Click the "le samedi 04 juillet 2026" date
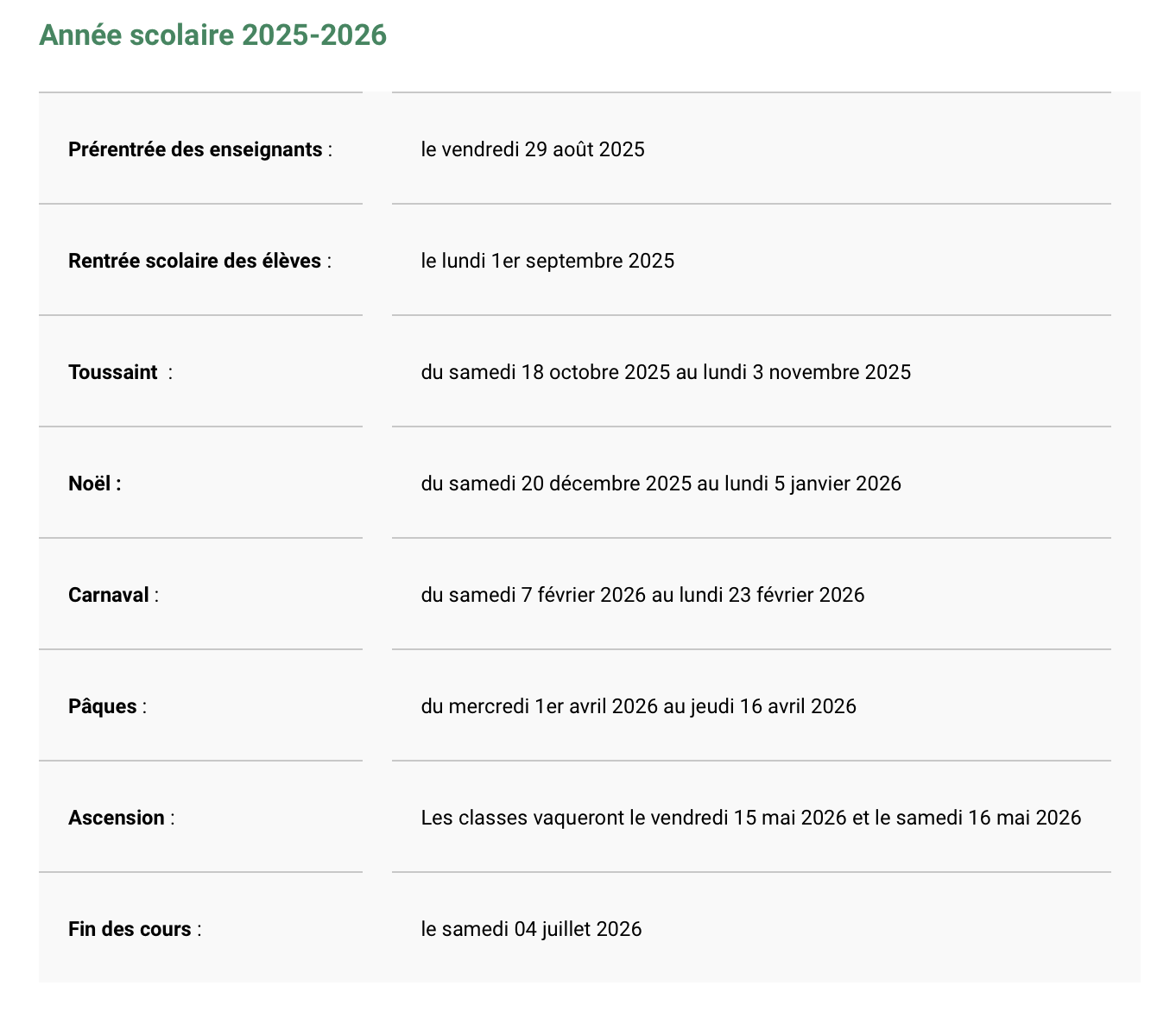The width and height of the screenshot is (1176, 1024). click(531, 929)
